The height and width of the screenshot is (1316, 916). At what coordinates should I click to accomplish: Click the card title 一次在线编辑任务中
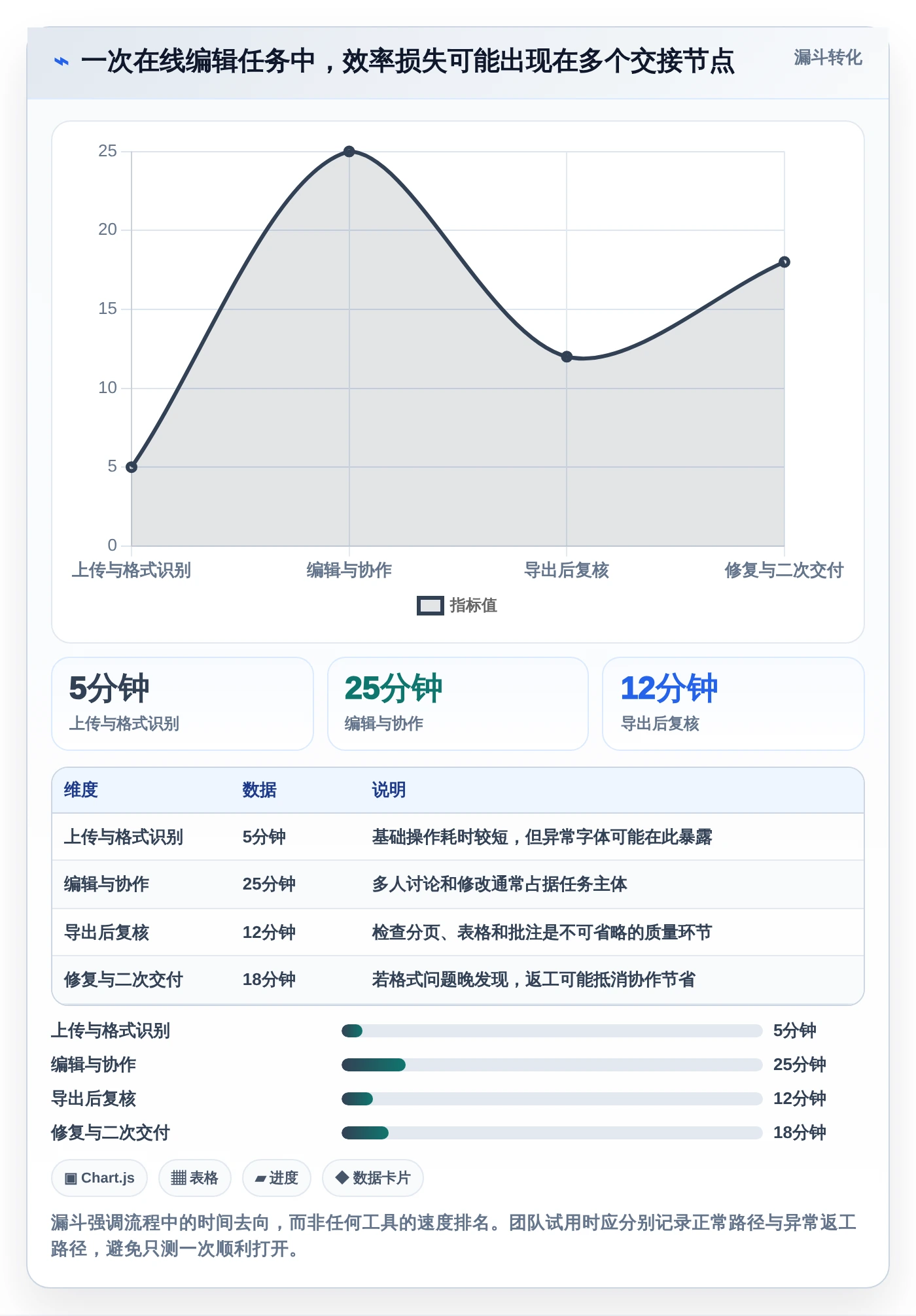tap(408, 61)
